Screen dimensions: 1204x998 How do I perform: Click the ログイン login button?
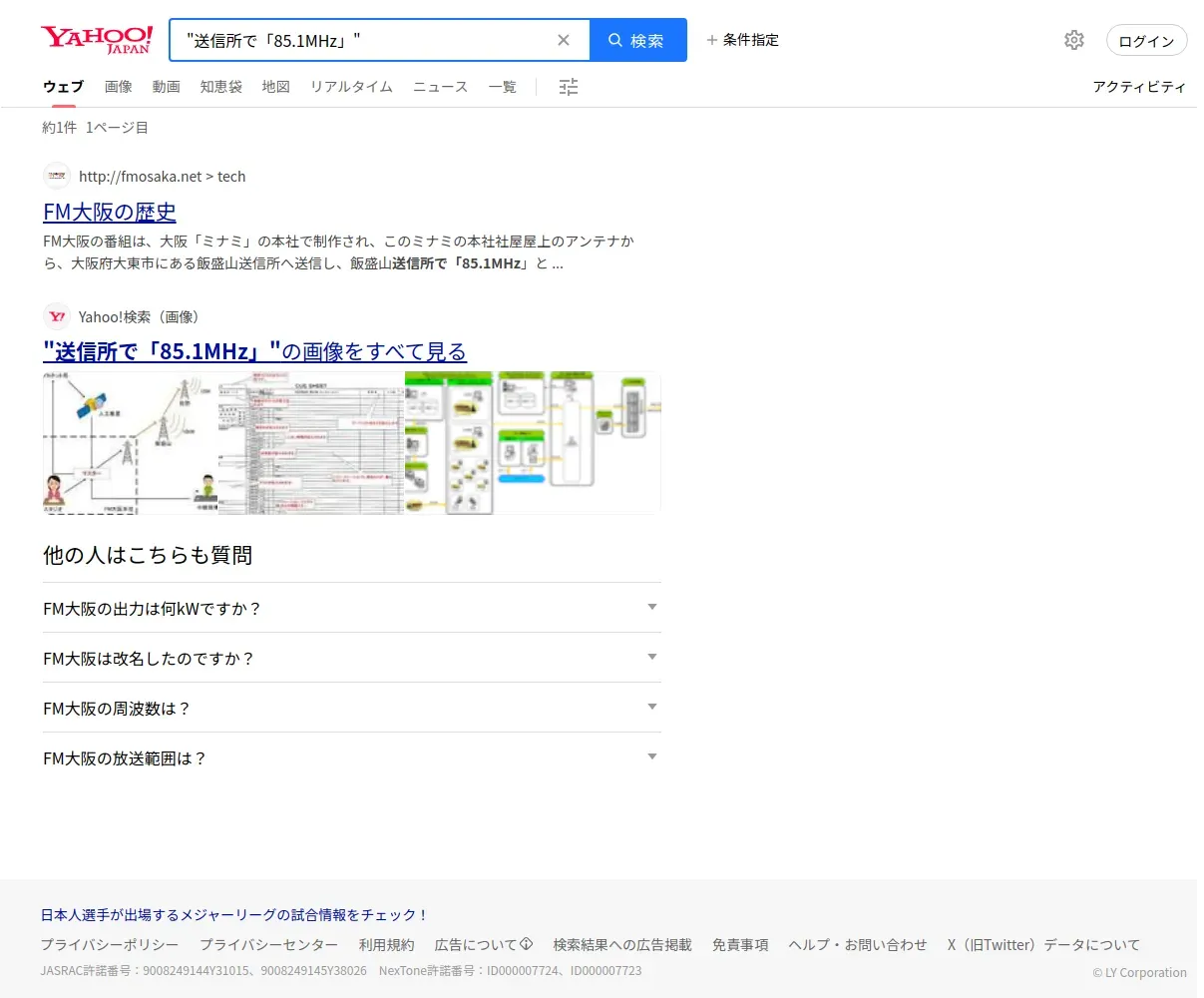click(x=1147, y=41)
